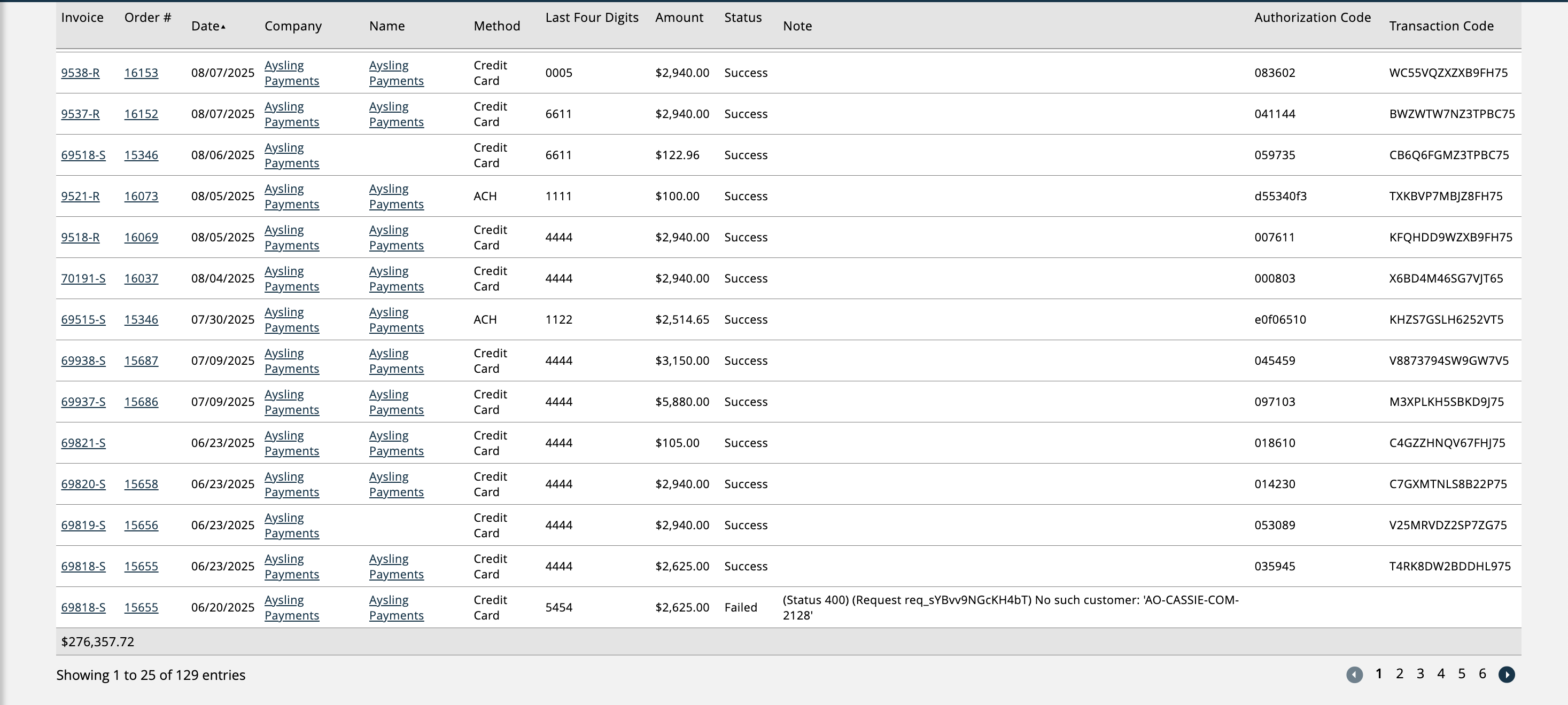The image size is (1568, 705).
Task: Sort by Status column header
Action: tap(743, 18)
